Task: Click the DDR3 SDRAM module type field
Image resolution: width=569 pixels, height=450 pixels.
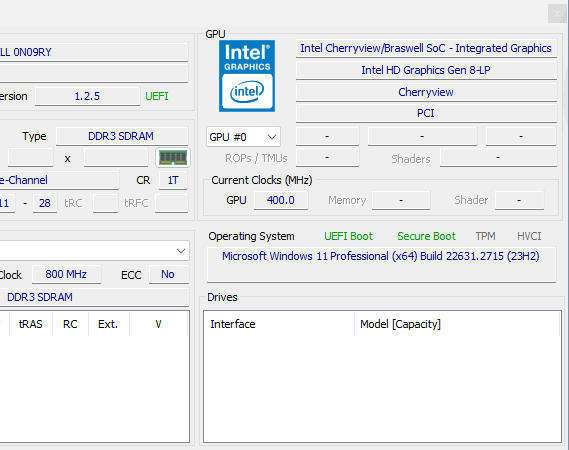Action: pos(94,297)
